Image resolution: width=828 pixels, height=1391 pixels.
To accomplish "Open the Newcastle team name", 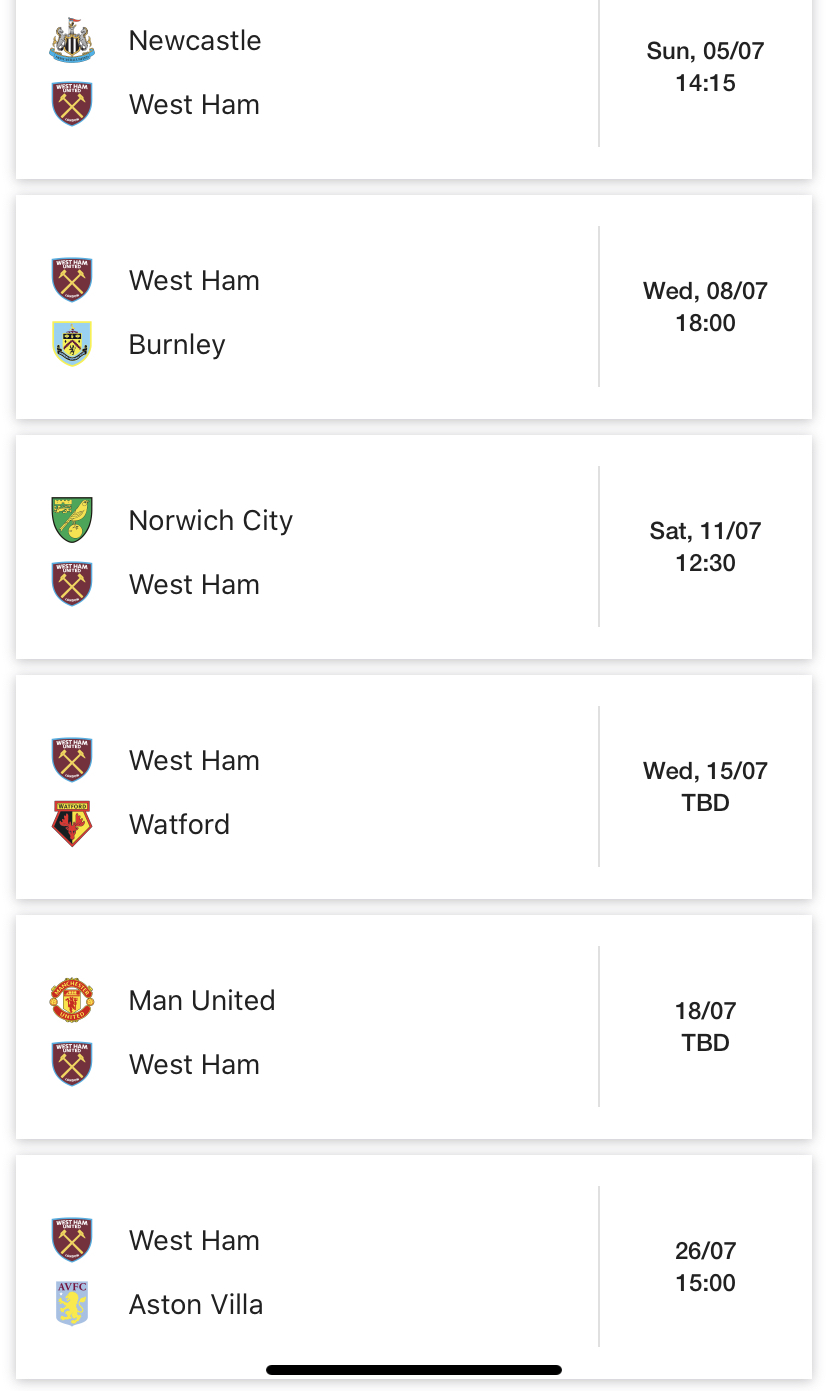I will click(195, 41).
